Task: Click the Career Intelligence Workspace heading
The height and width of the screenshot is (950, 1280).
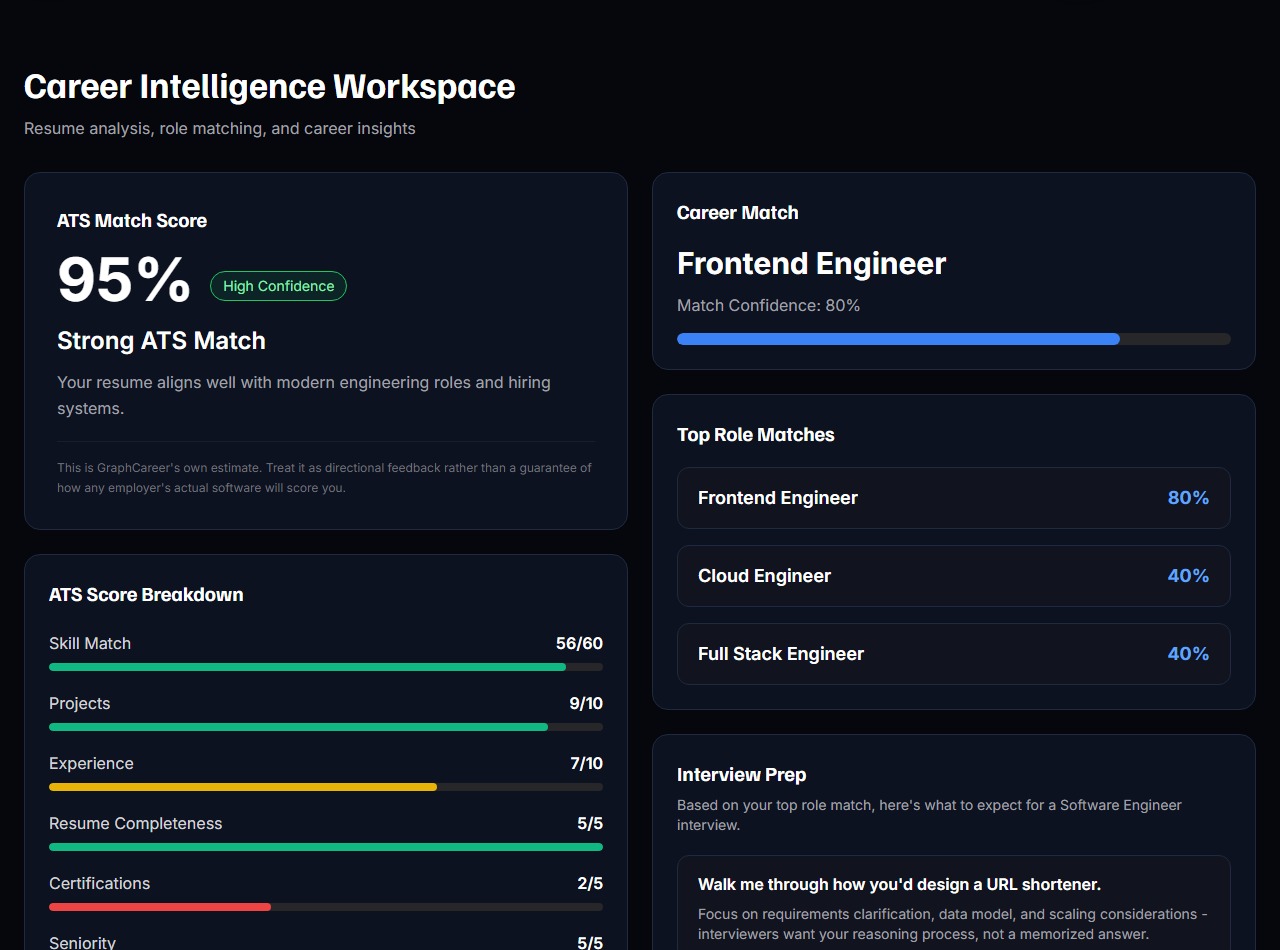Action: [x=270, y=86]
